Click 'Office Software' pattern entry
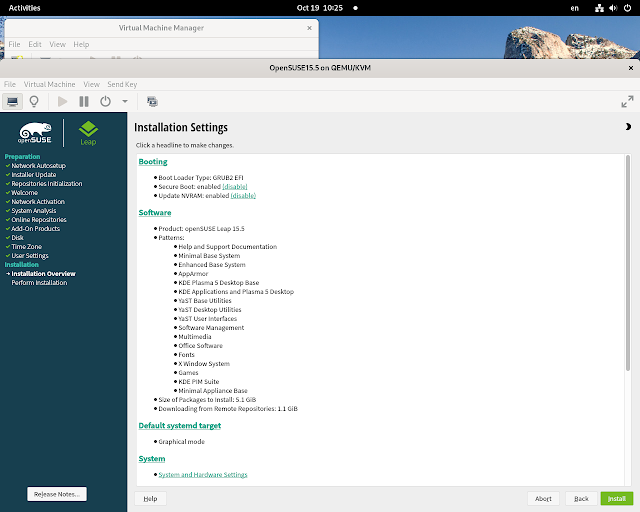 (x=200, y=345)
